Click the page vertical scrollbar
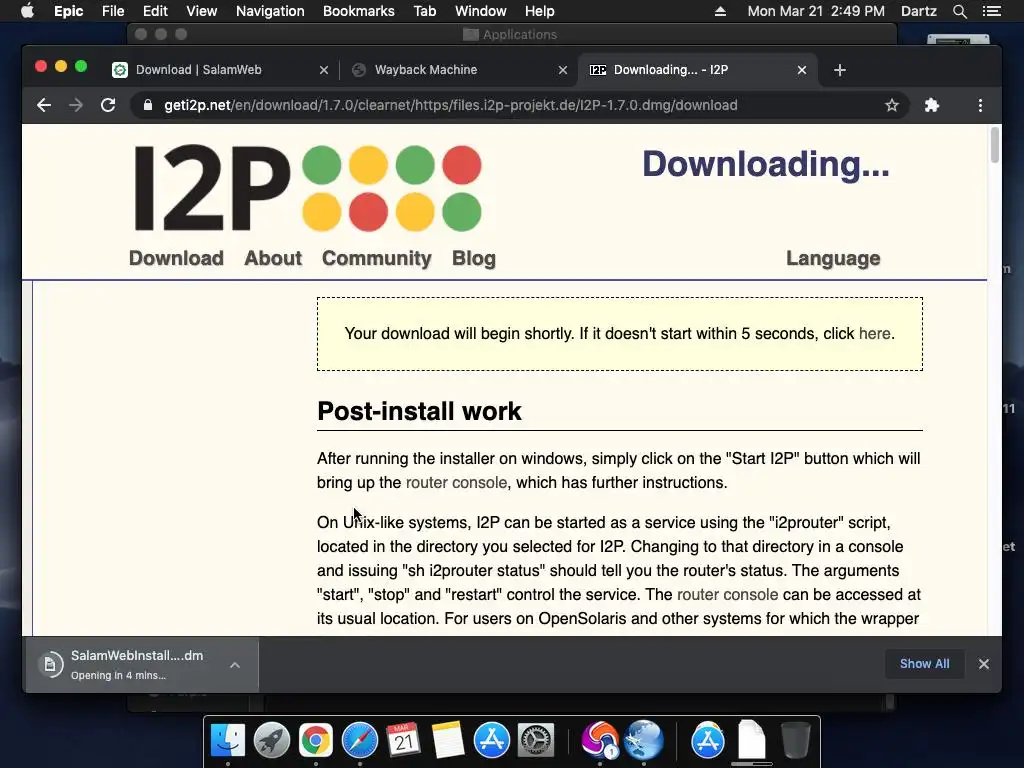 click(995, 145)
